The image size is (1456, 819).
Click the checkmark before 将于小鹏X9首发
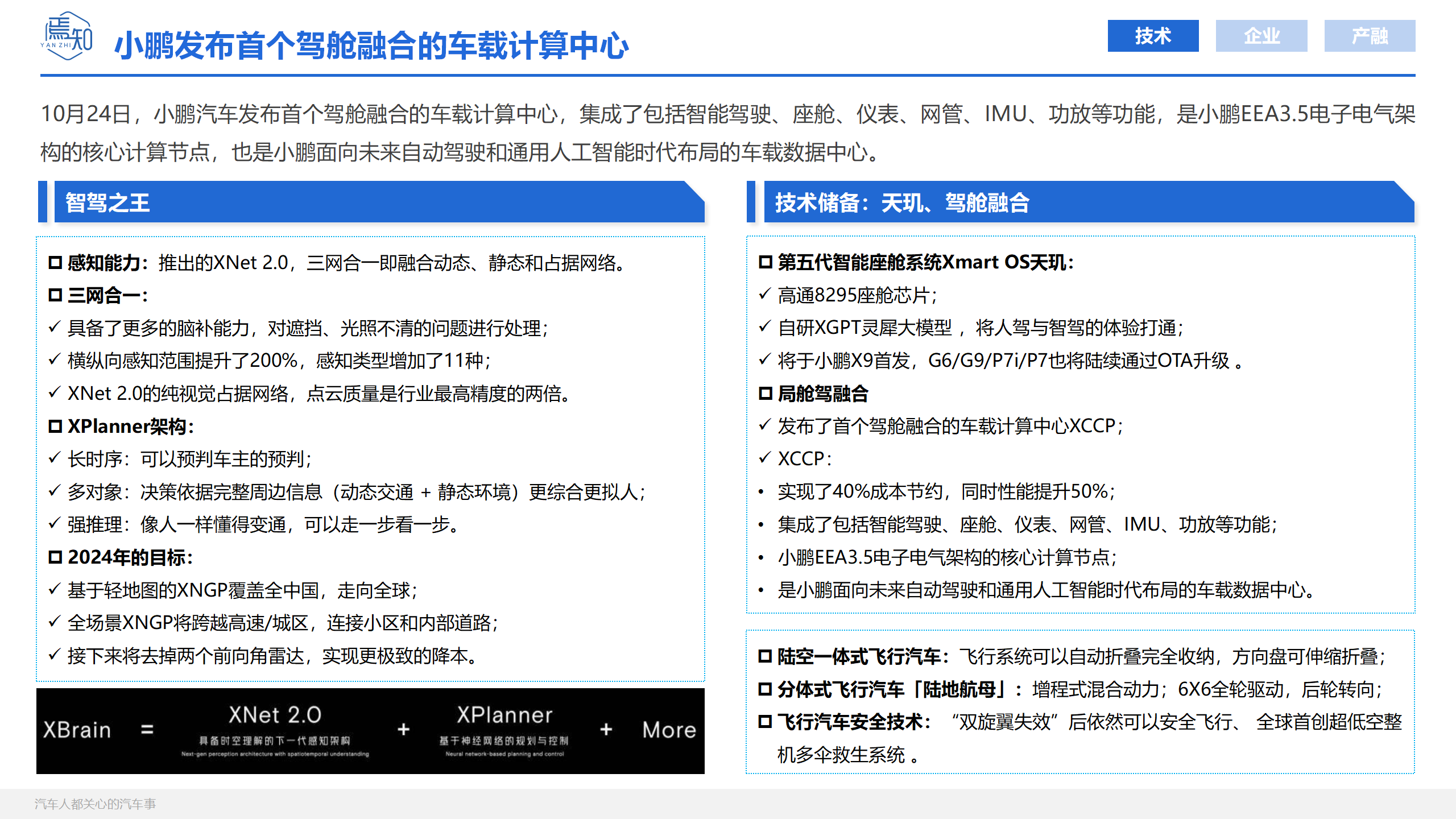click(x=765, y=359)
